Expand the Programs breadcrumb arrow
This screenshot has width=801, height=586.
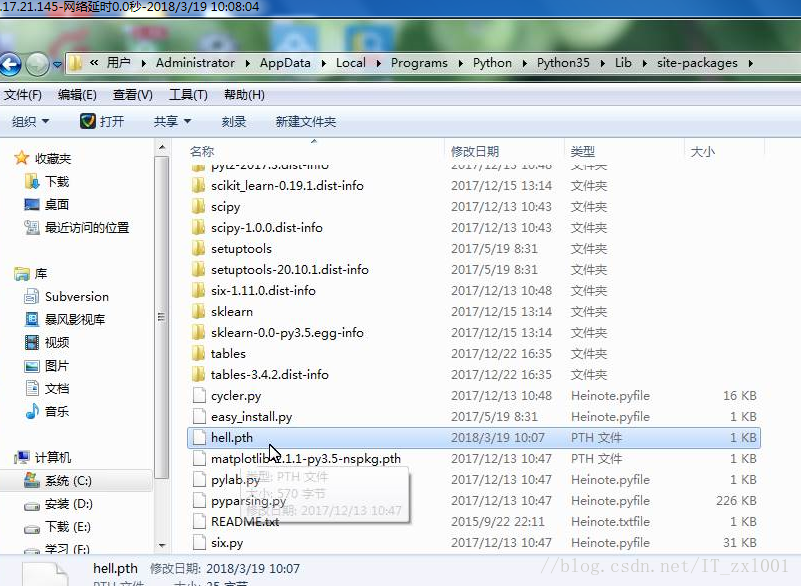[x=461, y=63]
